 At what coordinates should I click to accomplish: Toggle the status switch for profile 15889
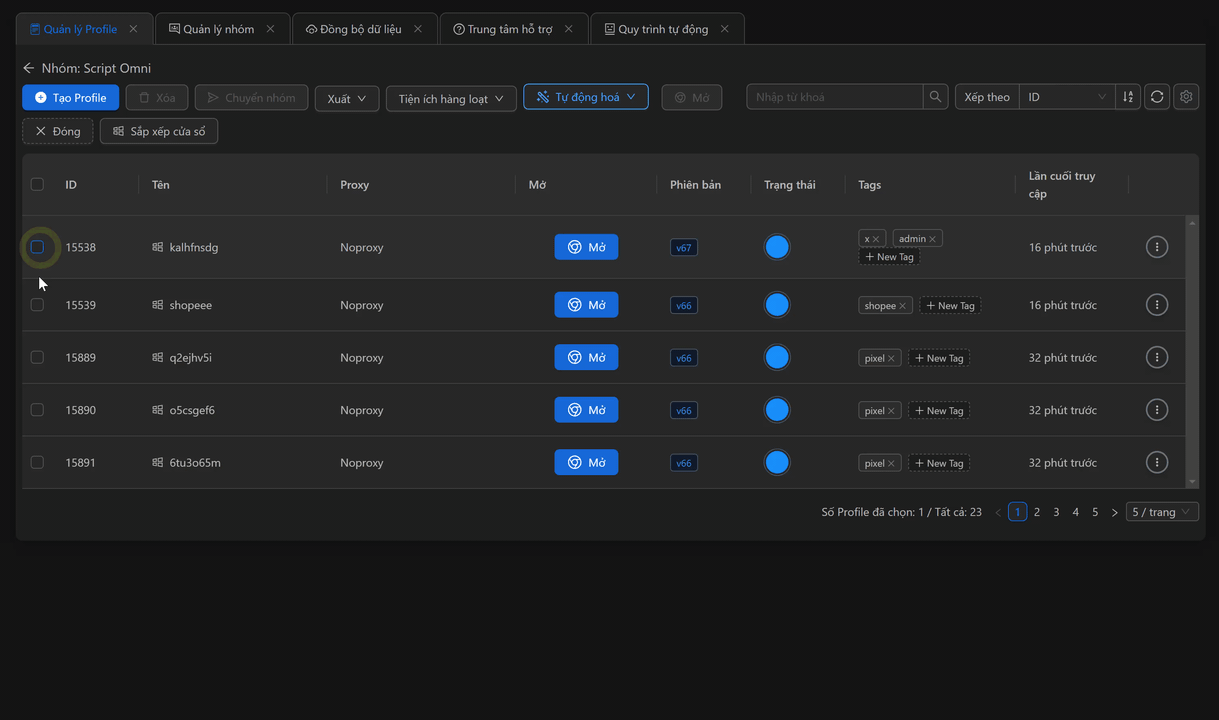(777, 357)
